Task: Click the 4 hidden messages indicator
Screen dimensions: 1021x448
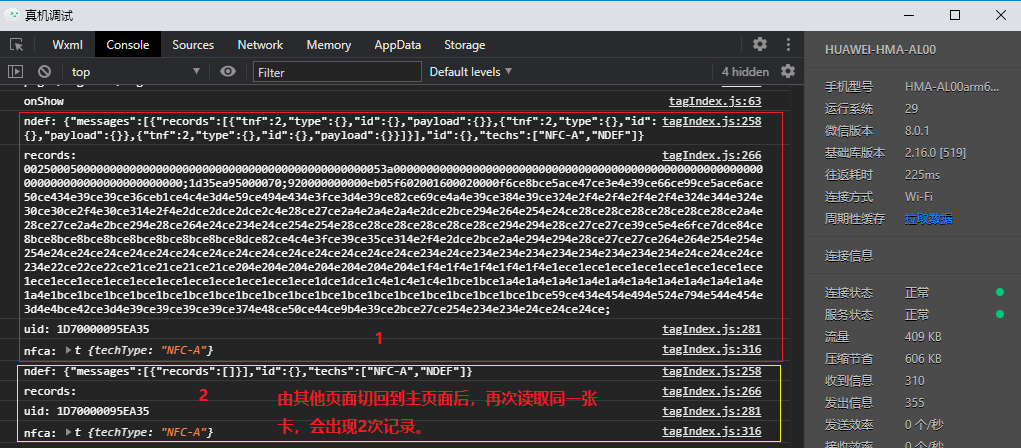Action: pos(745,72)
